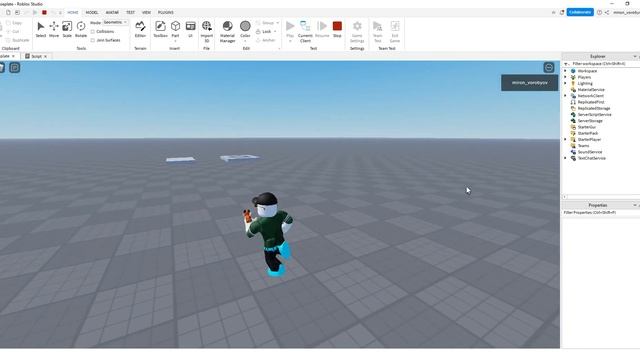Toggle the Join Surfaces checkbox

[93, 40]
